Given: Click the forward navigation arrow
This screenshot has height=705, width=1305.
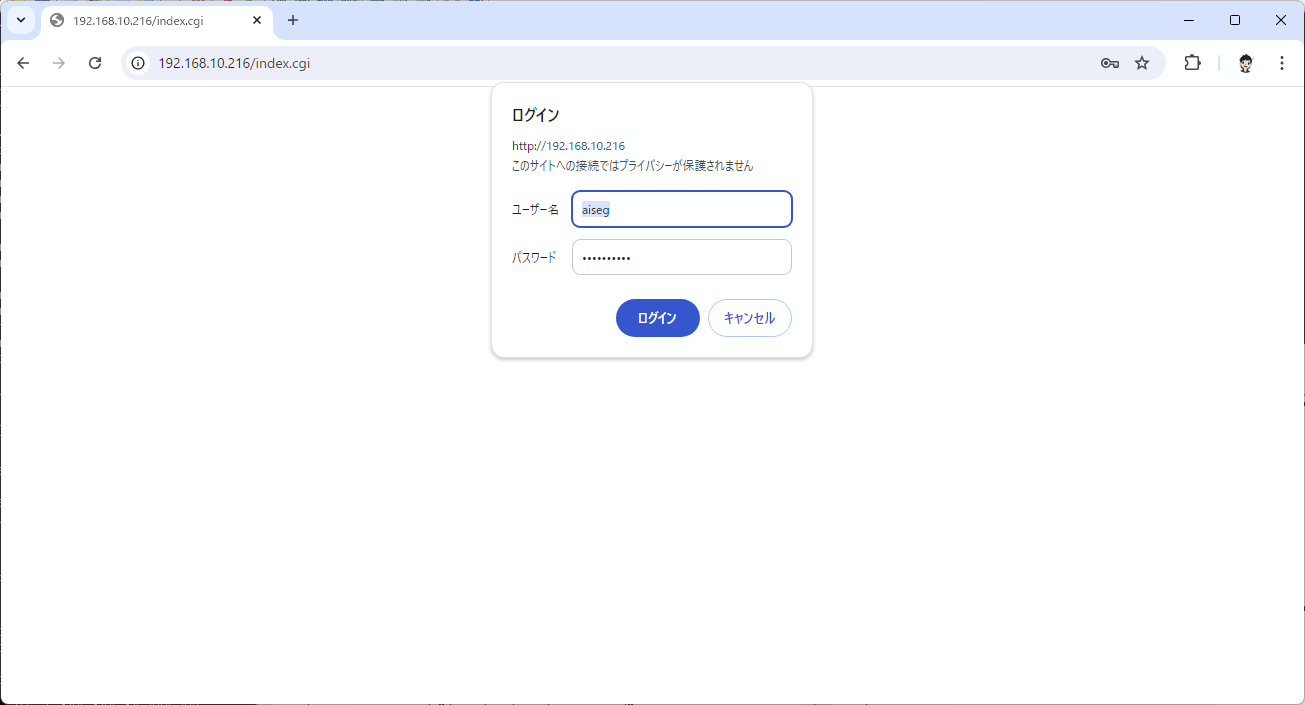Looking at the screenshot, I should point(59,63).
